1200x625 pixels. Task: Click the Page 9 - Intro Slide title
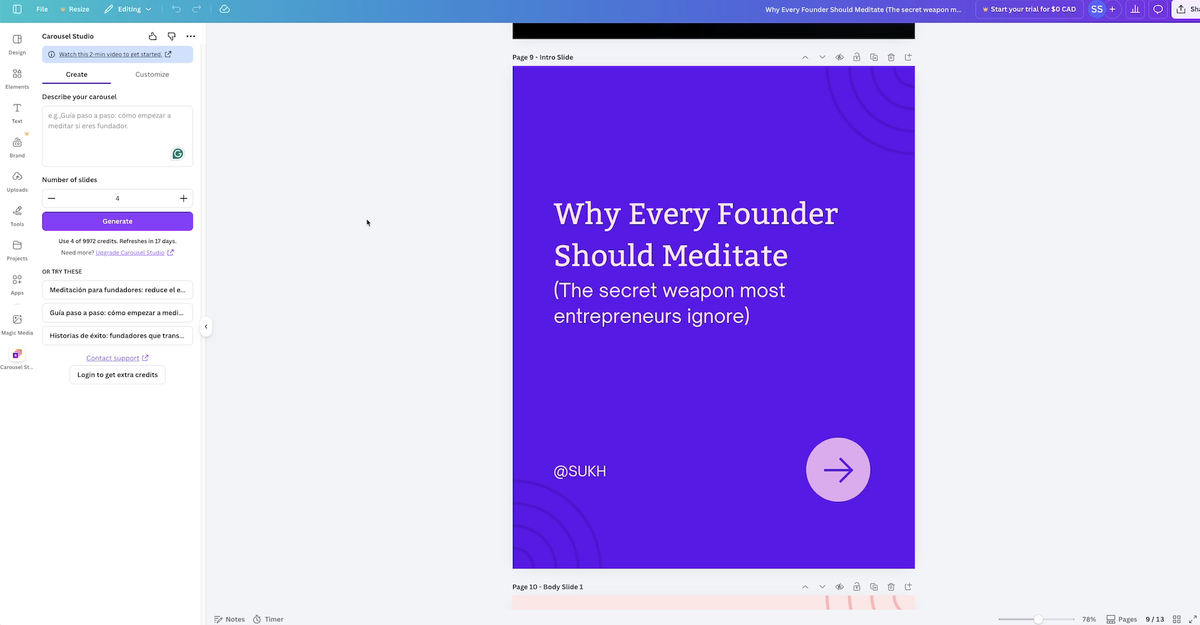tap(543, 57)
